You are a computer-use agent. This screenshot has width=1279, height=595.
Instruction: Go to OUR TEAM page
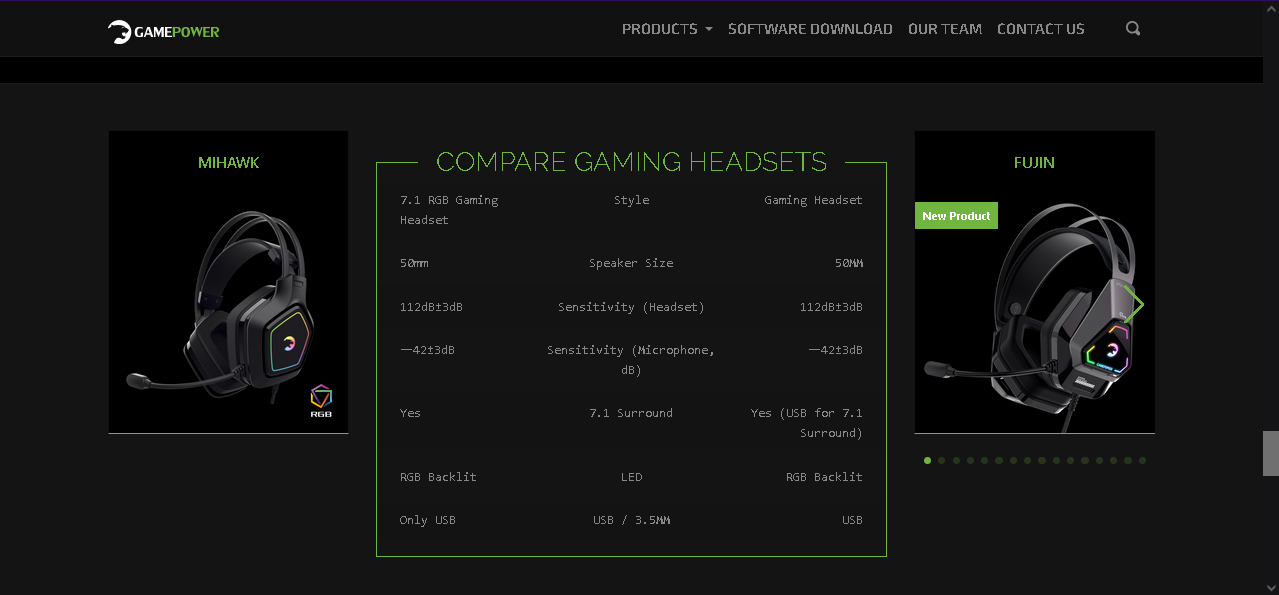945,29
